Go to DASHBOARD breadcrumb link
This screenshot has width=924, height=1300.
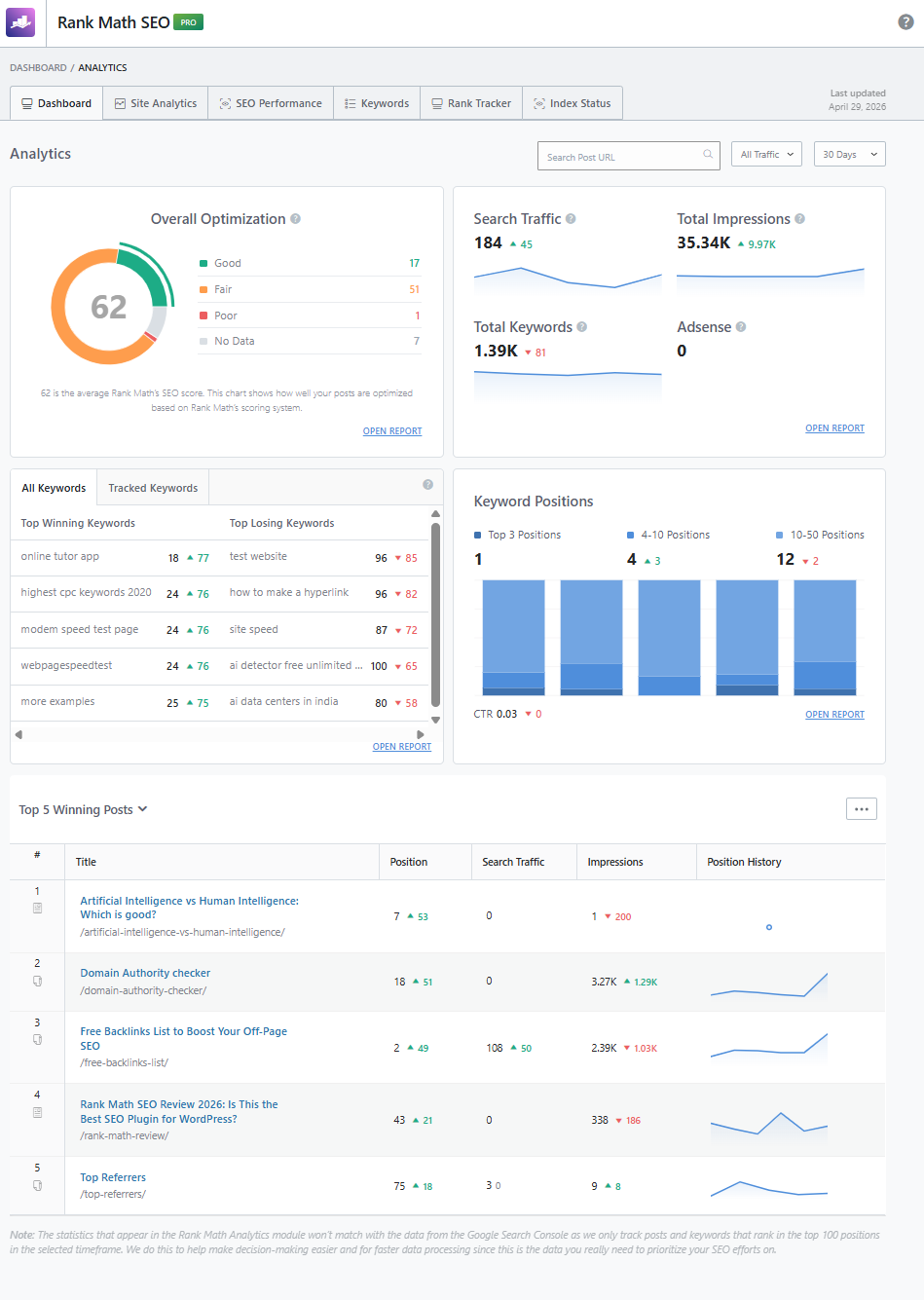[38, 68]
